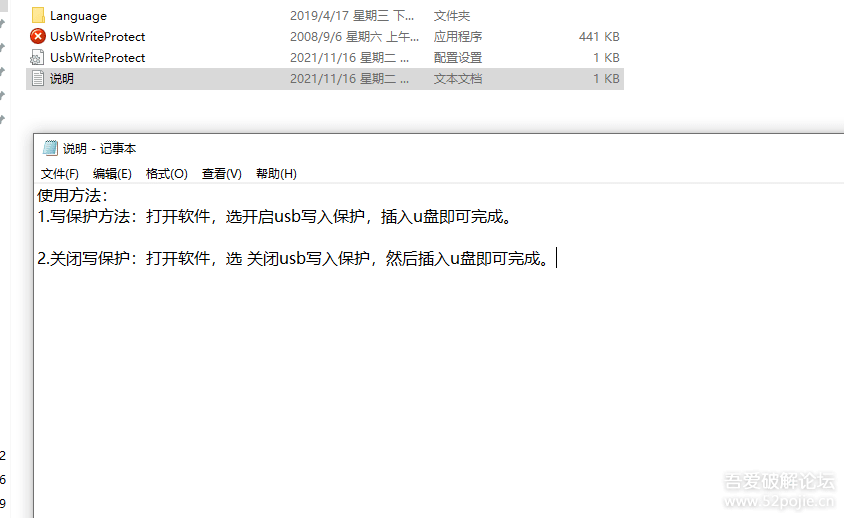Open the 格式(O) menu in Notepad
Image resolution: width=844 pixels, height=518 pixels.
(x=166, y=173)
